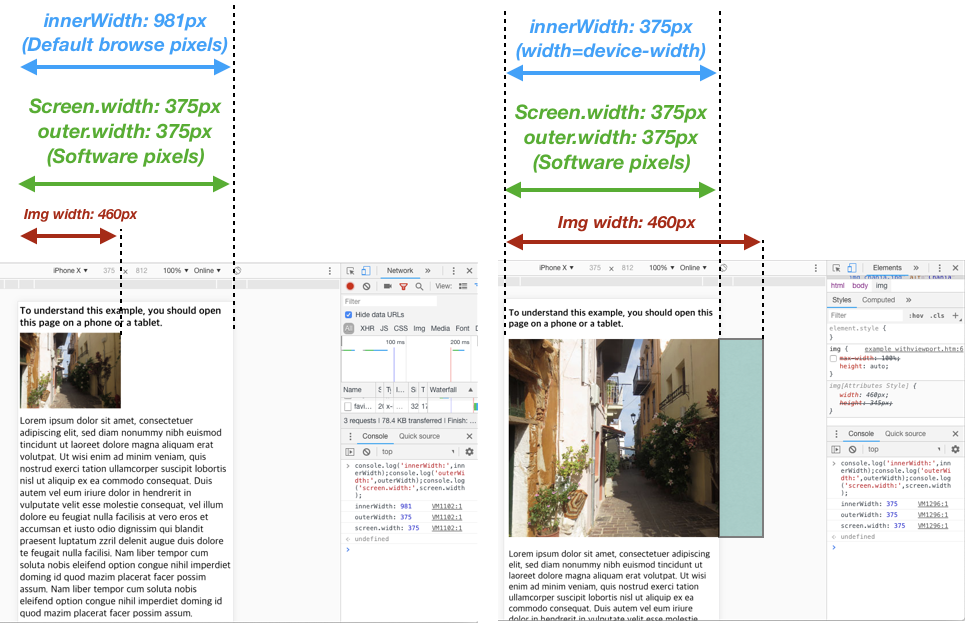Image resolution: width=965 pixels, height=623 pixels.
Task: Open the 100% zoom level dropdown
Action: click(176, 270)
